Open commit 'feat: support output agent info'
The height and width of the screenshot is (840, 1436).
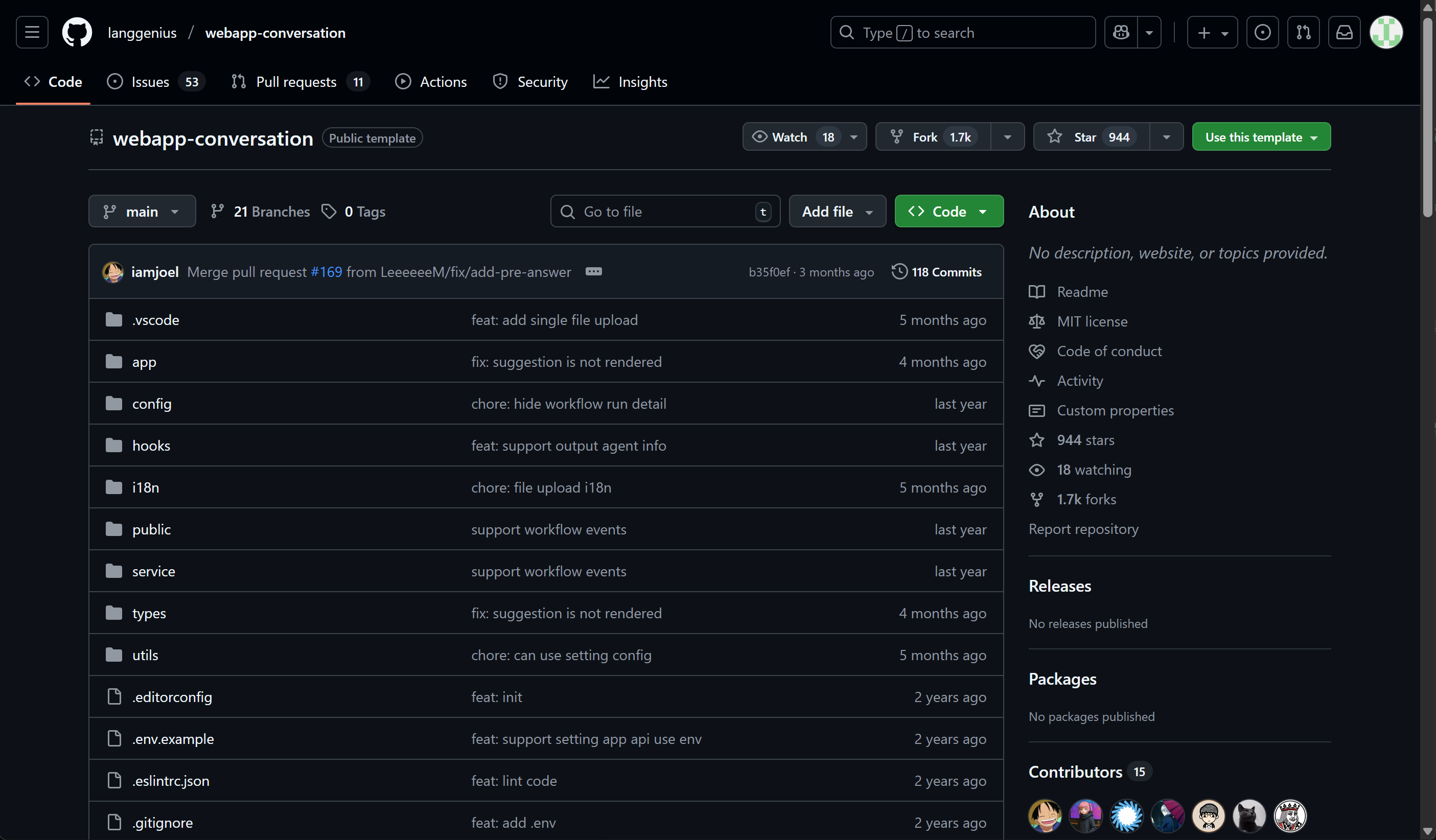pyautogui.click(x=569, y=446)
